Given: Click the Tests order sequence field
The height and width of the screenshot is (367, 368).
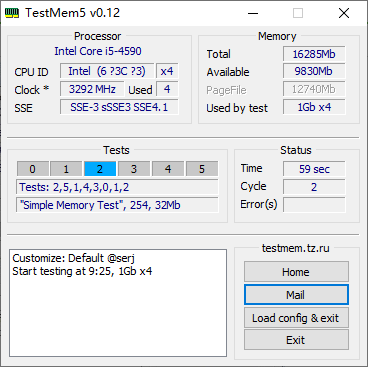Looking at the screenshot, I should point(117,187).
